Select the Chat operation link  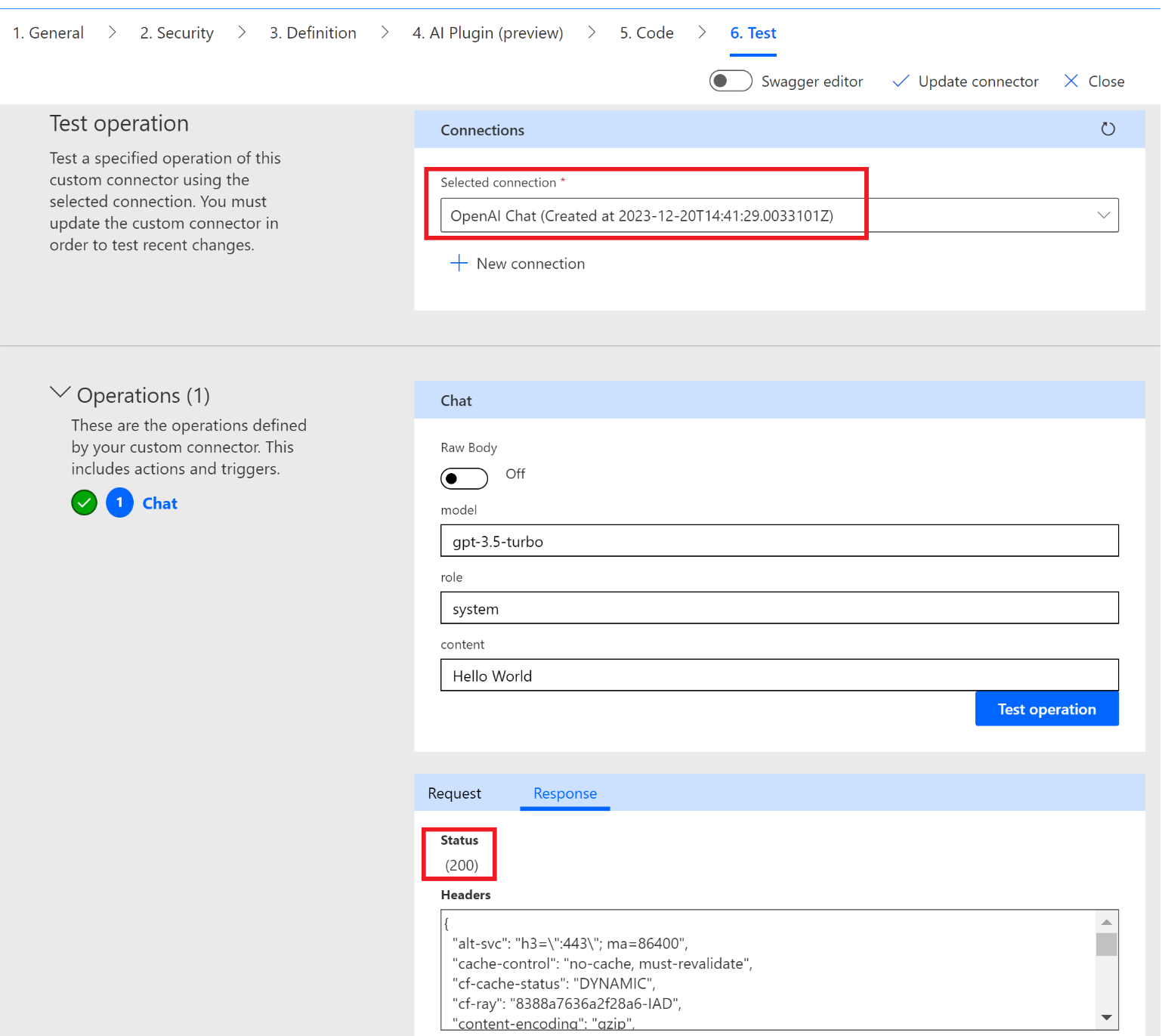tap(159, 503)
